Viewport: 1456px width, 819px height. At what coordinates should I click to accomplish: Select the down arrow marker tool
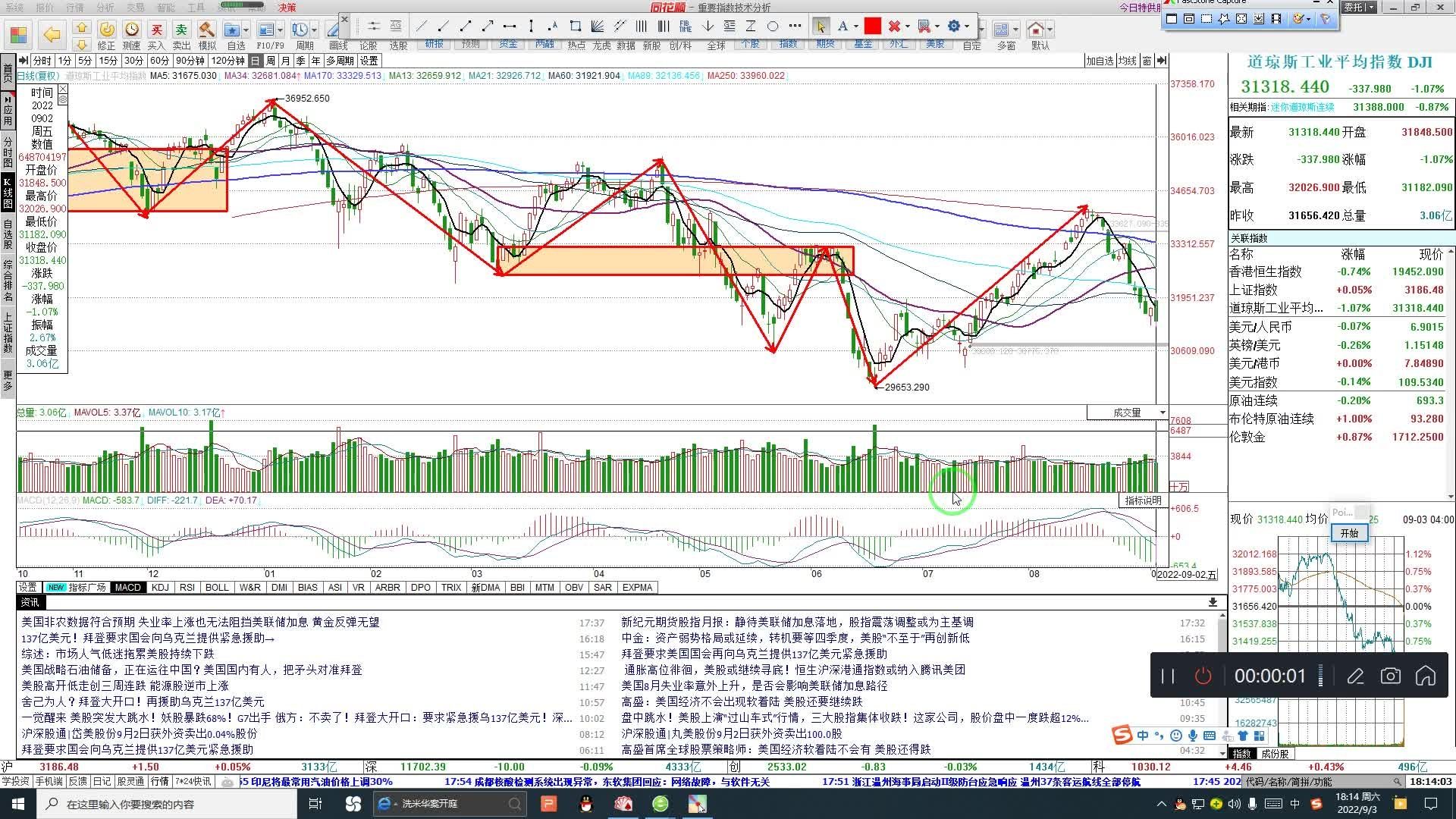[x=708, y=27]
